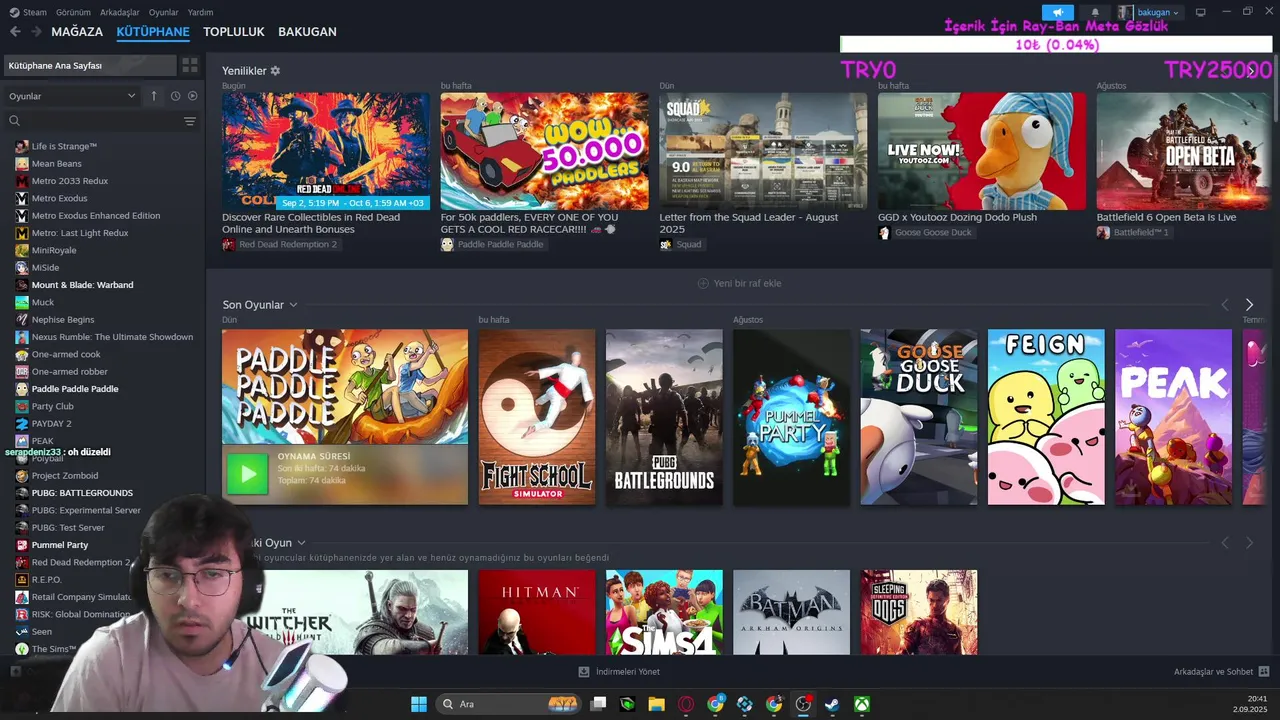Open the Feign game cover
The image size is (1280, 720).
pos(1046,417)
